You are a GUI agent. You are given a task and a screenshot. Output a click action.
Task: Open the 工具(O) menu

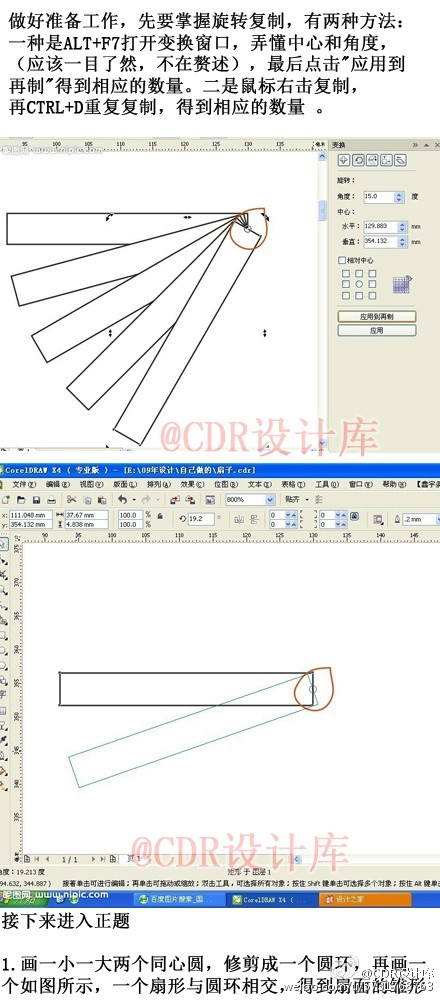pos(327,485)
